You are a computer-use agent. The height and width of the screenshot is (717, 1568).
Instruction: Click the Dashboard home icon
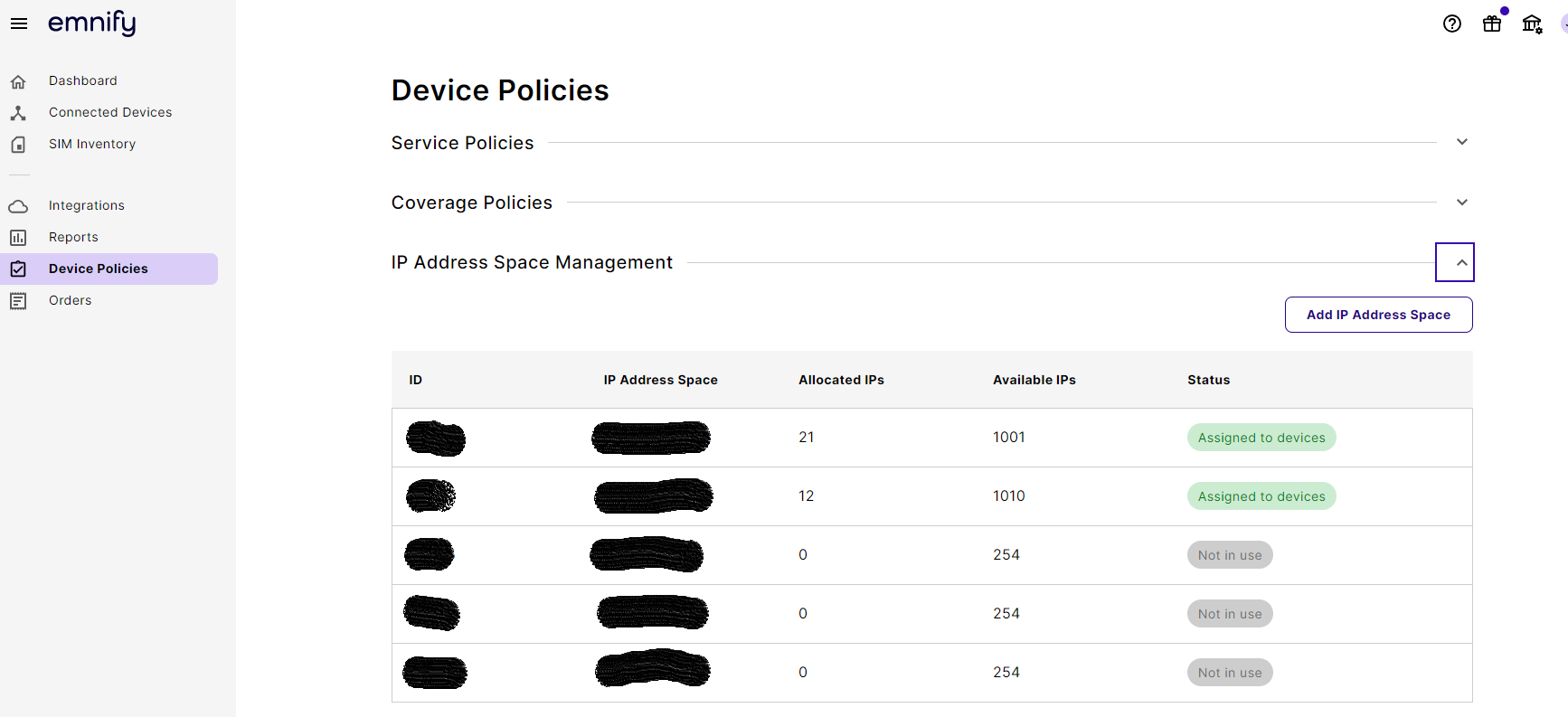[18, 81]
